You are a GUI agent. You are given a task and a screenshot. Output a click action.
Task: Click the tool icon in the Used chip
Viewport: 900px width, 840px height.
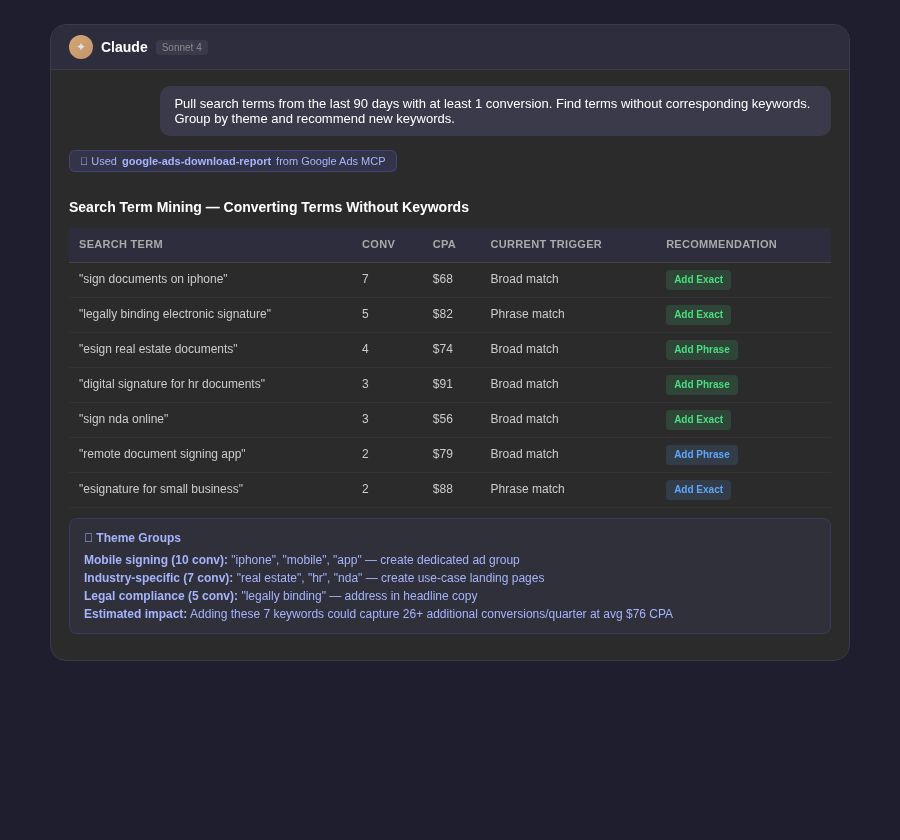[x=84, y=161]
